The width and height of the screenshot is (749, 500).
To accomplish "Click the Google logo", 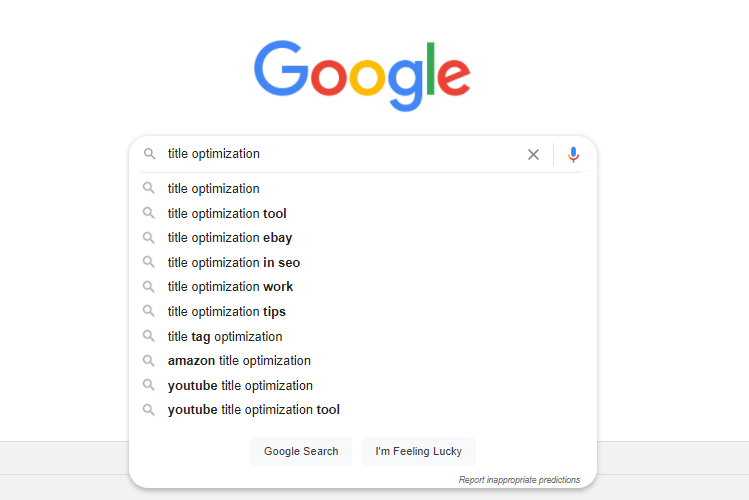I will point(362,75).
